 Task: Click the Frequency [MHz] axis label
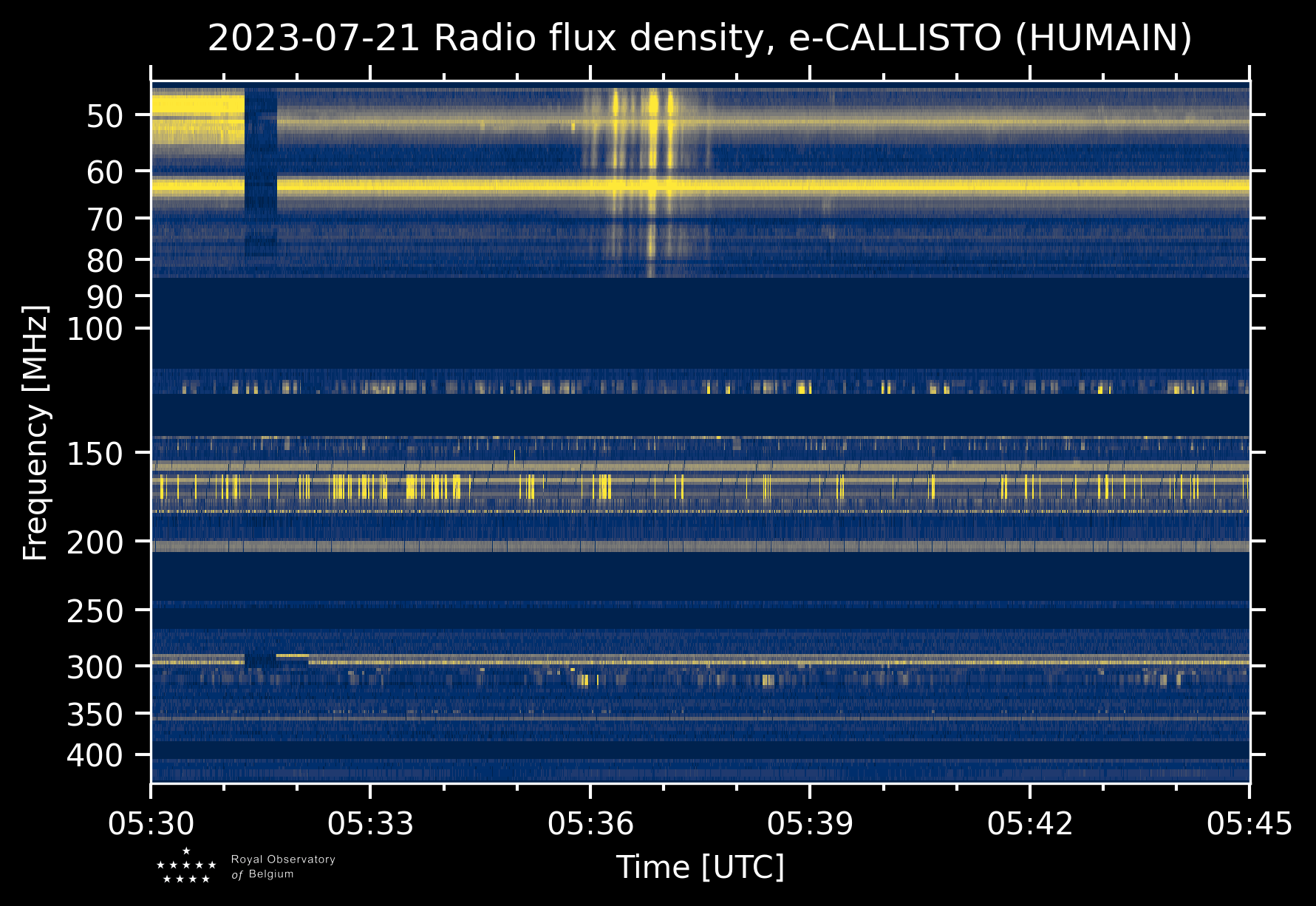point(35,433)
